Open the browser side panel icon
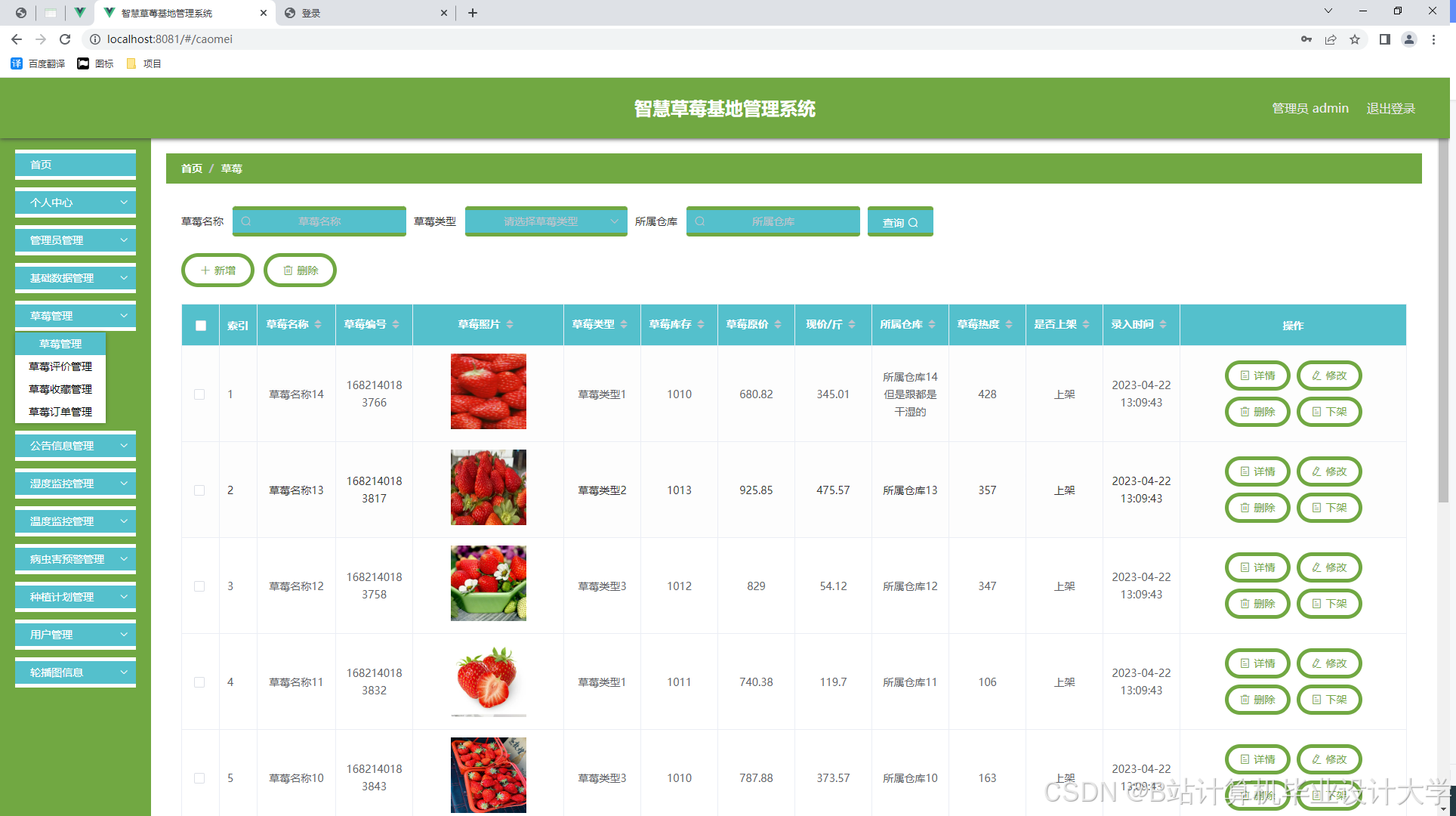Screen dimensions: 1456x816 (1384, 39)
